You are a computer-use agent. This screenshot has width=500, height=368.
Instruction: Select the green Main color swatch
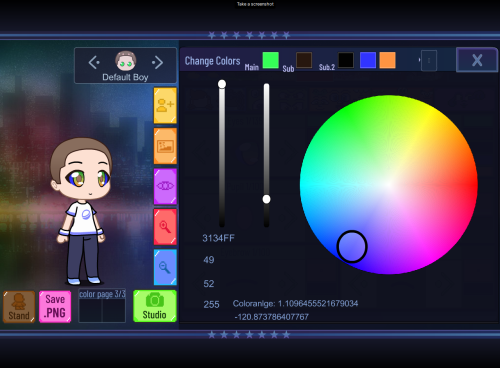click(271, 60)
